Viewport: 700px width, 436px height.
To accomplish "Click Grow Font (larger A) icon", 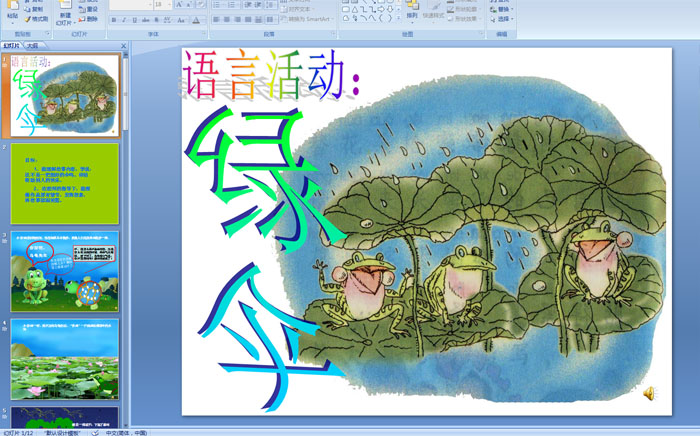I will (x=179, y=5).
